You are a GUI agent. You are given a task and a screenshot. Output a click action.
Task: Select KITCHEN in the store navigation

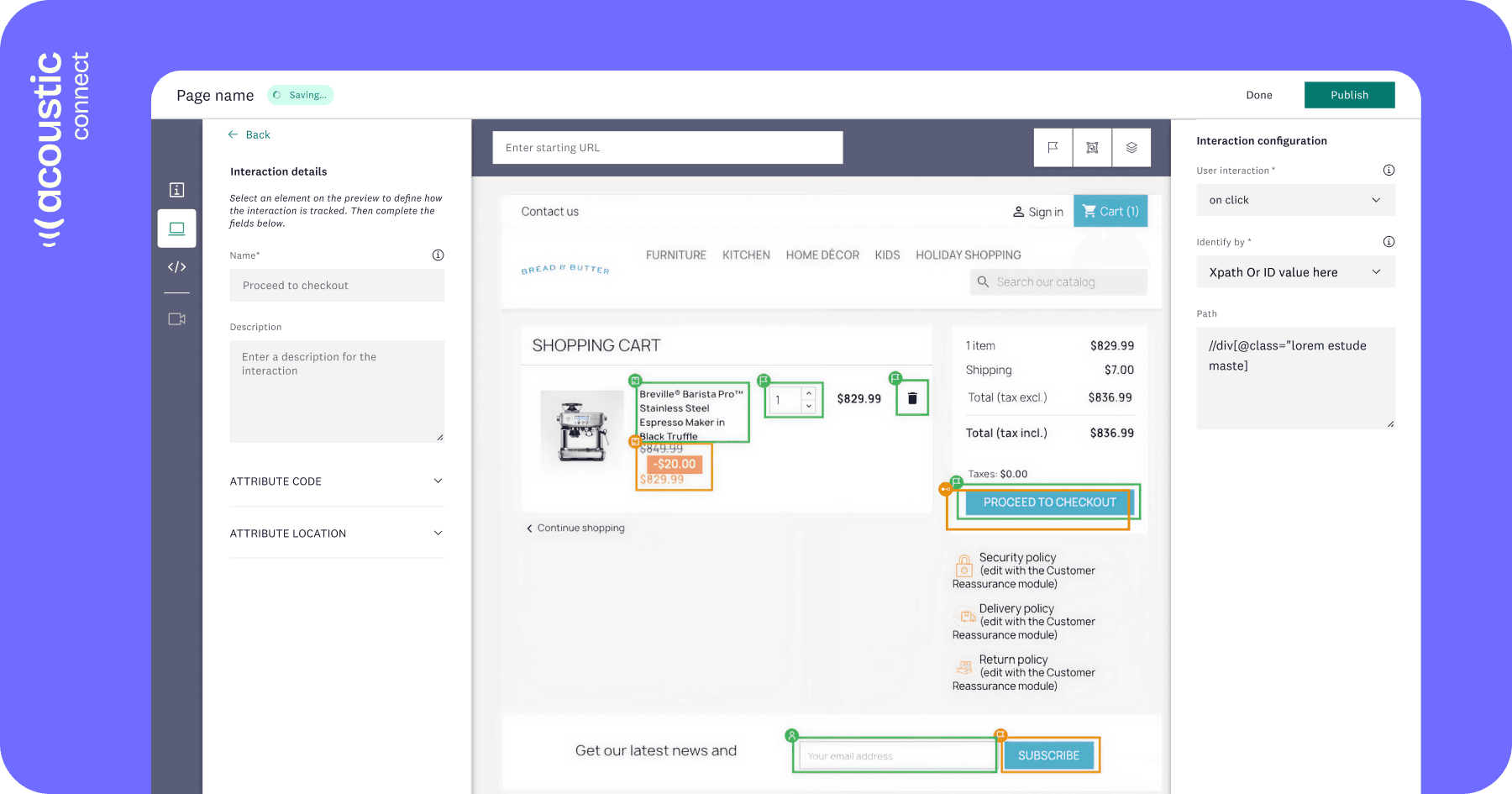click(745, 255)
